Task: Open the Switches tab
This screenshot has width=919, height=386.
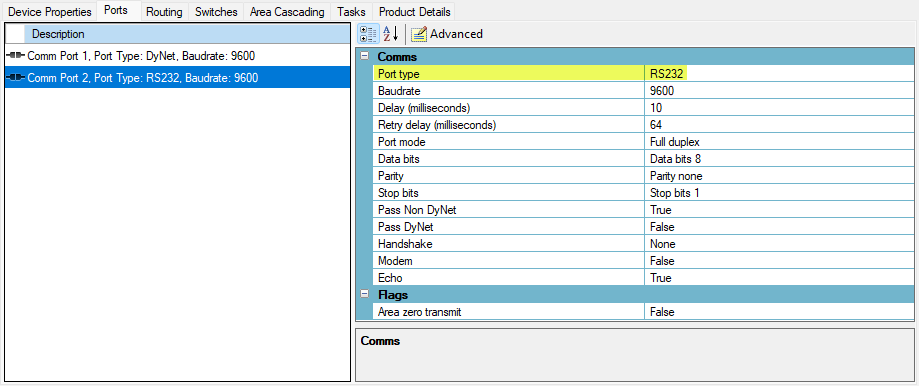Action: coord(216,12)
